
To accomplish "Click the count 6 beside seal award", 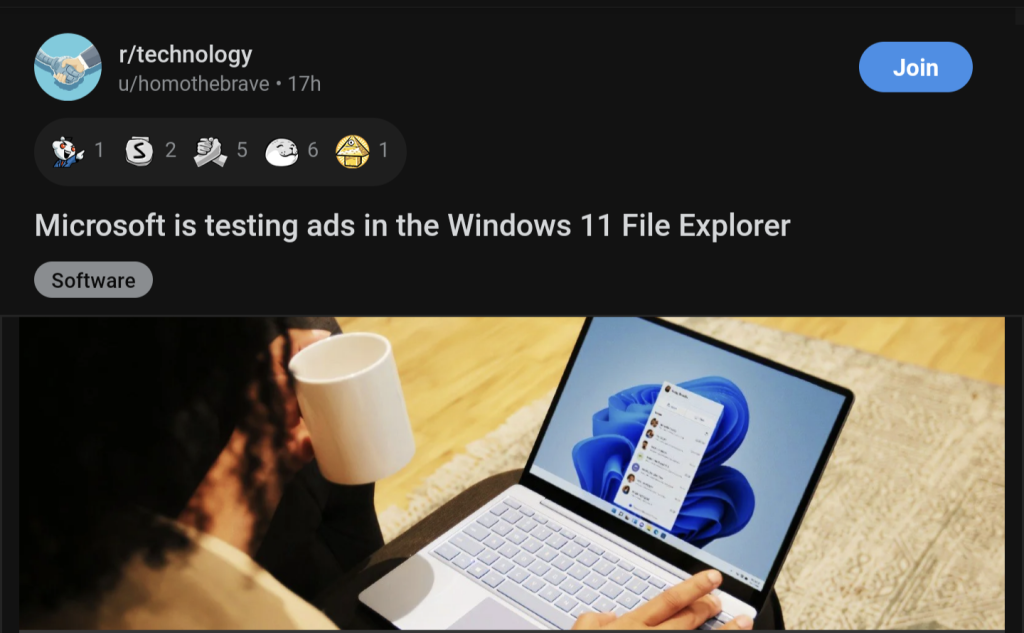I will tap(313, 150).
